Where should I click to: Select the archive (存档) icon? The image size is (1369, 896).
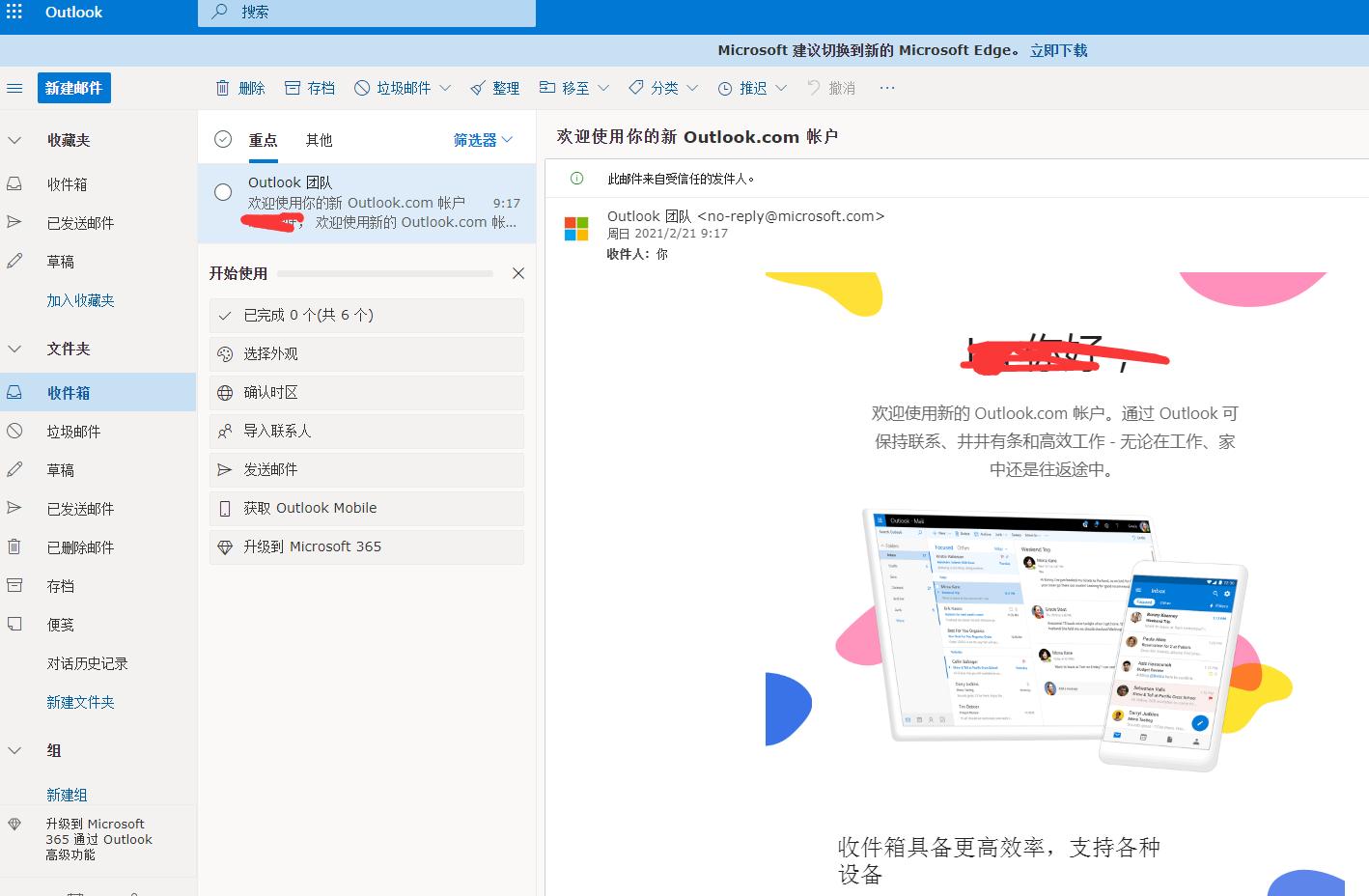pos(294,88)
